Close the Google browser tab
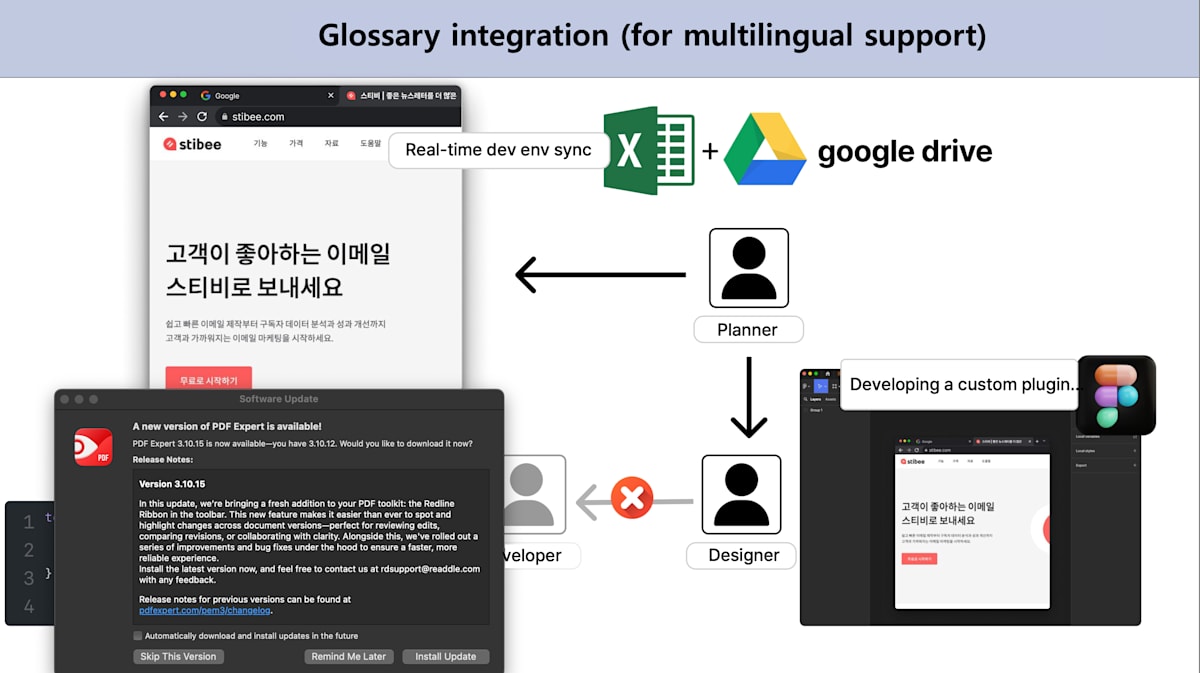1200x673 pixels. click(331, 96)
